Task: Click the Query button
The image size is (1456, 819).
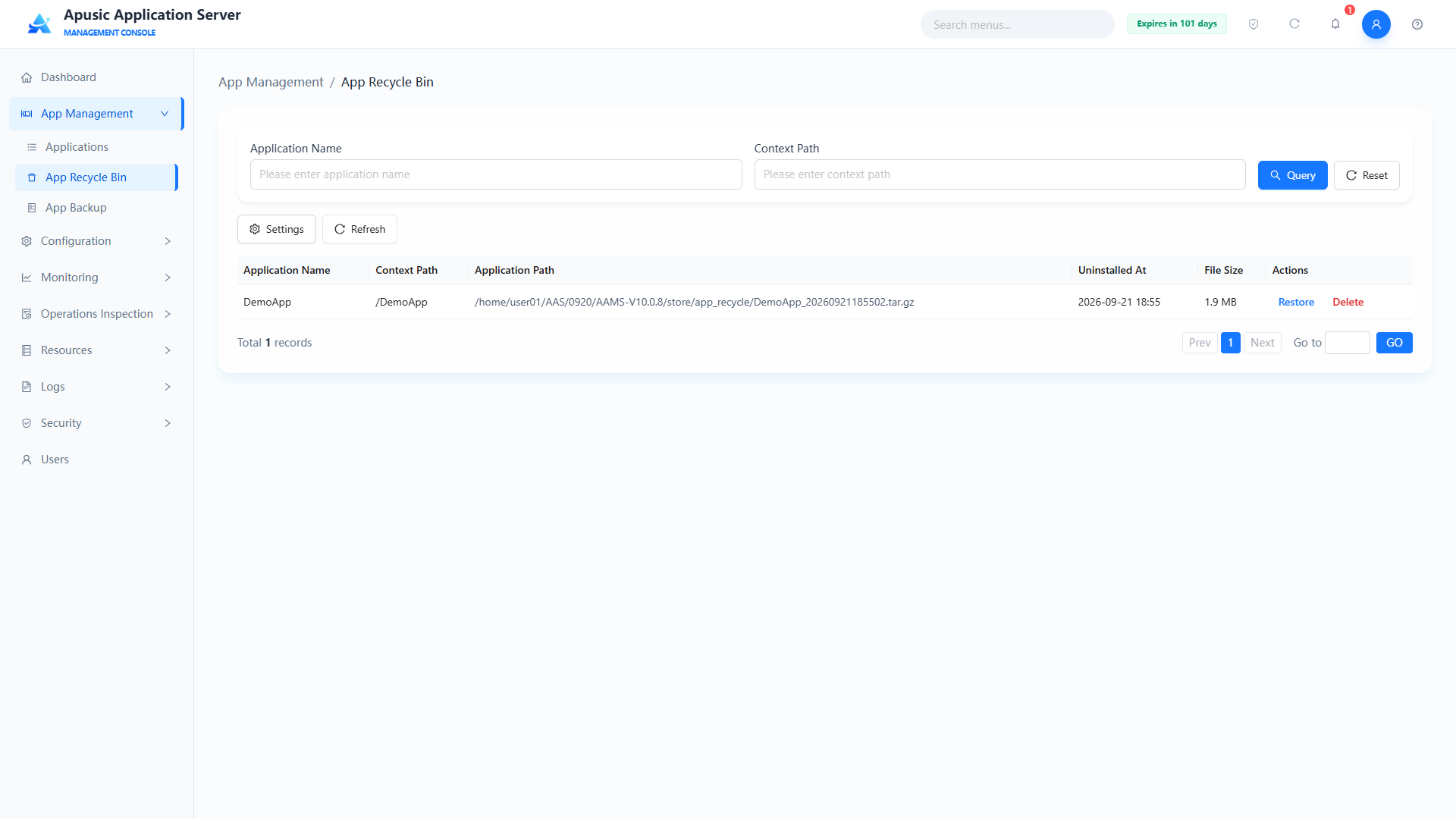Action: pyautogui.click(x=1292, y=175)
